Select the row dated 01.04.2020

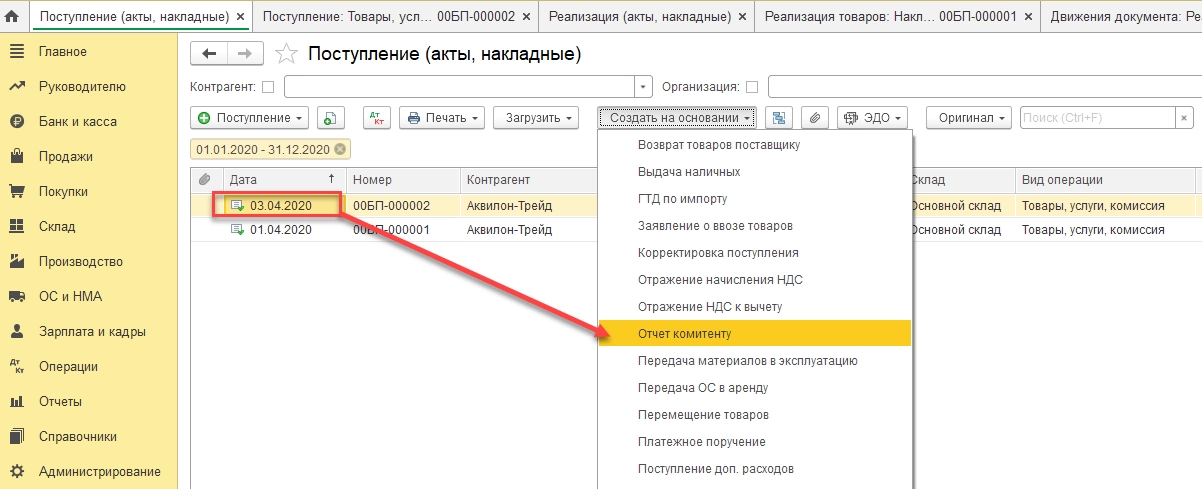pos(696,230)
